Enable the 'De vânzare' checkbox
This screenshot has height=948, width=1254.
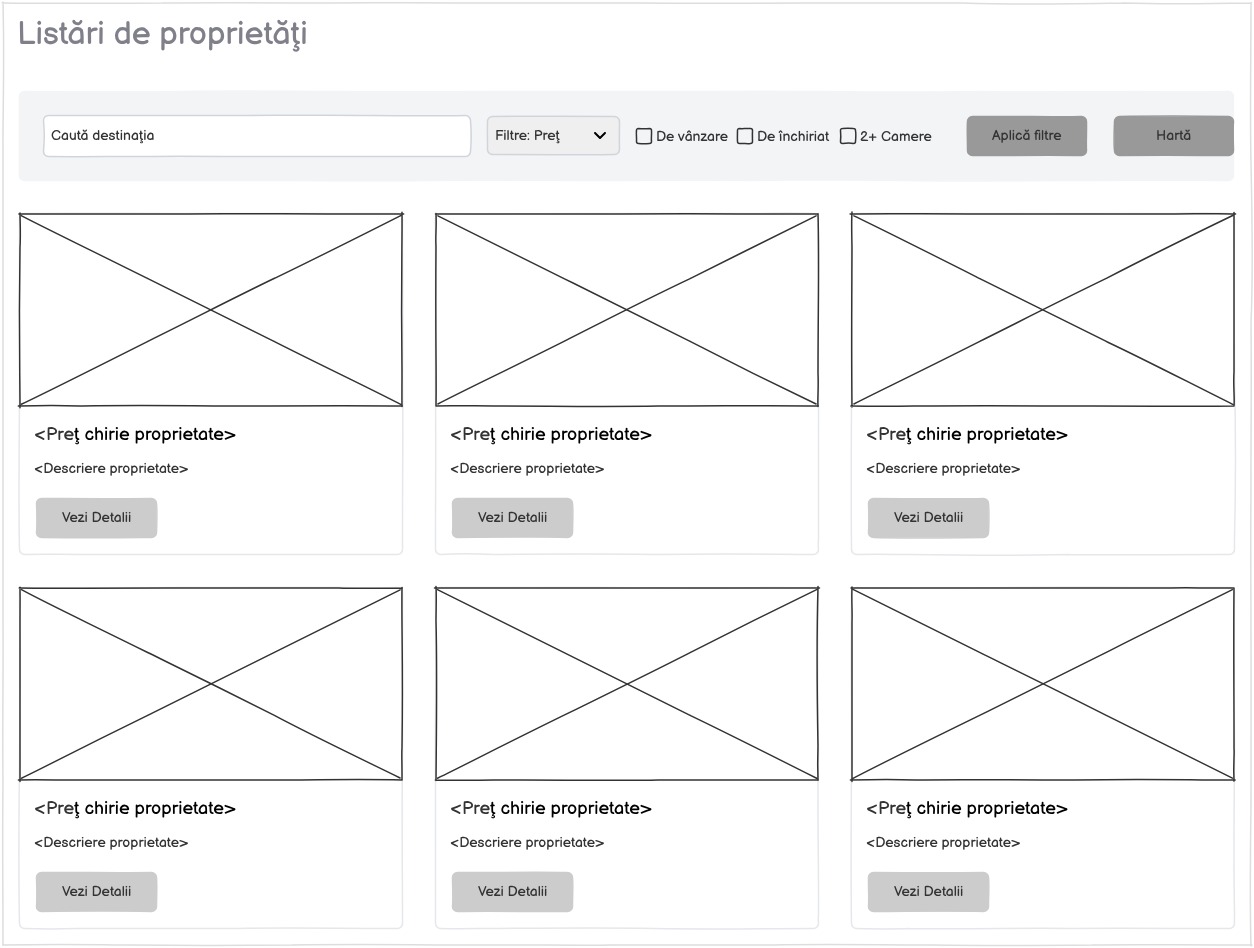click(x=645, y=137)
